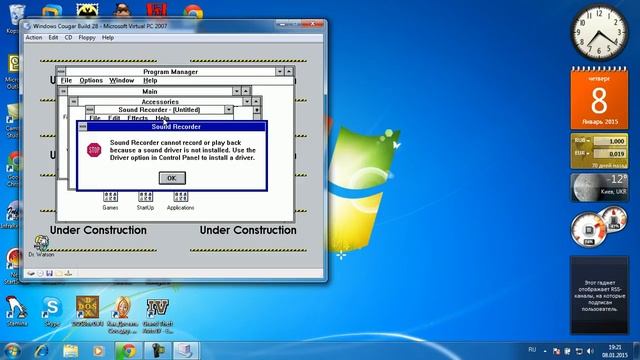Open Program Manager's Help menu
The width and height of the screenshot is (640, 360).
(x=150, y=80)
